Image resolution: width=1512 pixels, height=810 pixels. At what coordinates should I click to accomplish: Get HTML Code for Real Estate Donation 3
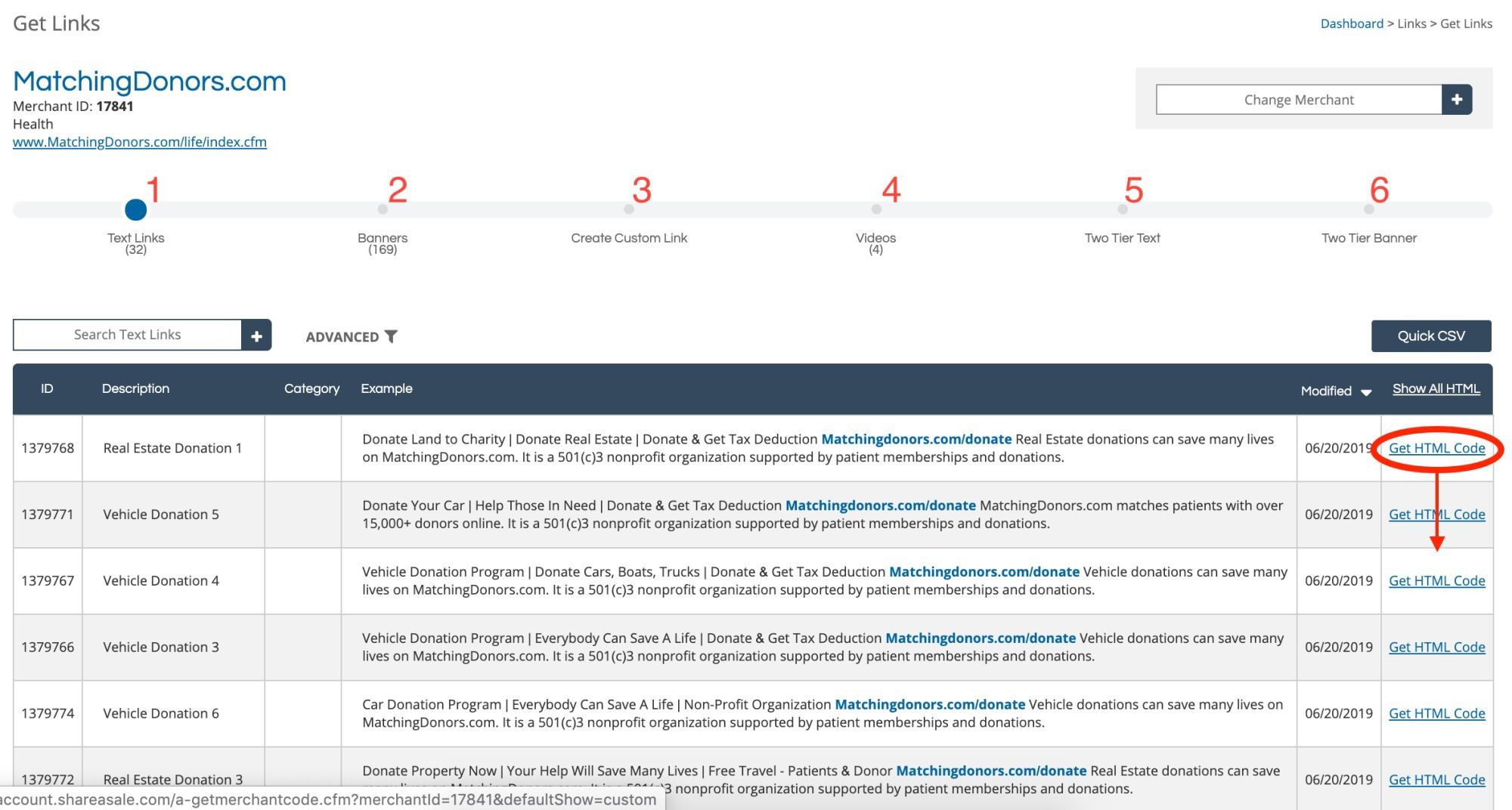[1436, 780]
